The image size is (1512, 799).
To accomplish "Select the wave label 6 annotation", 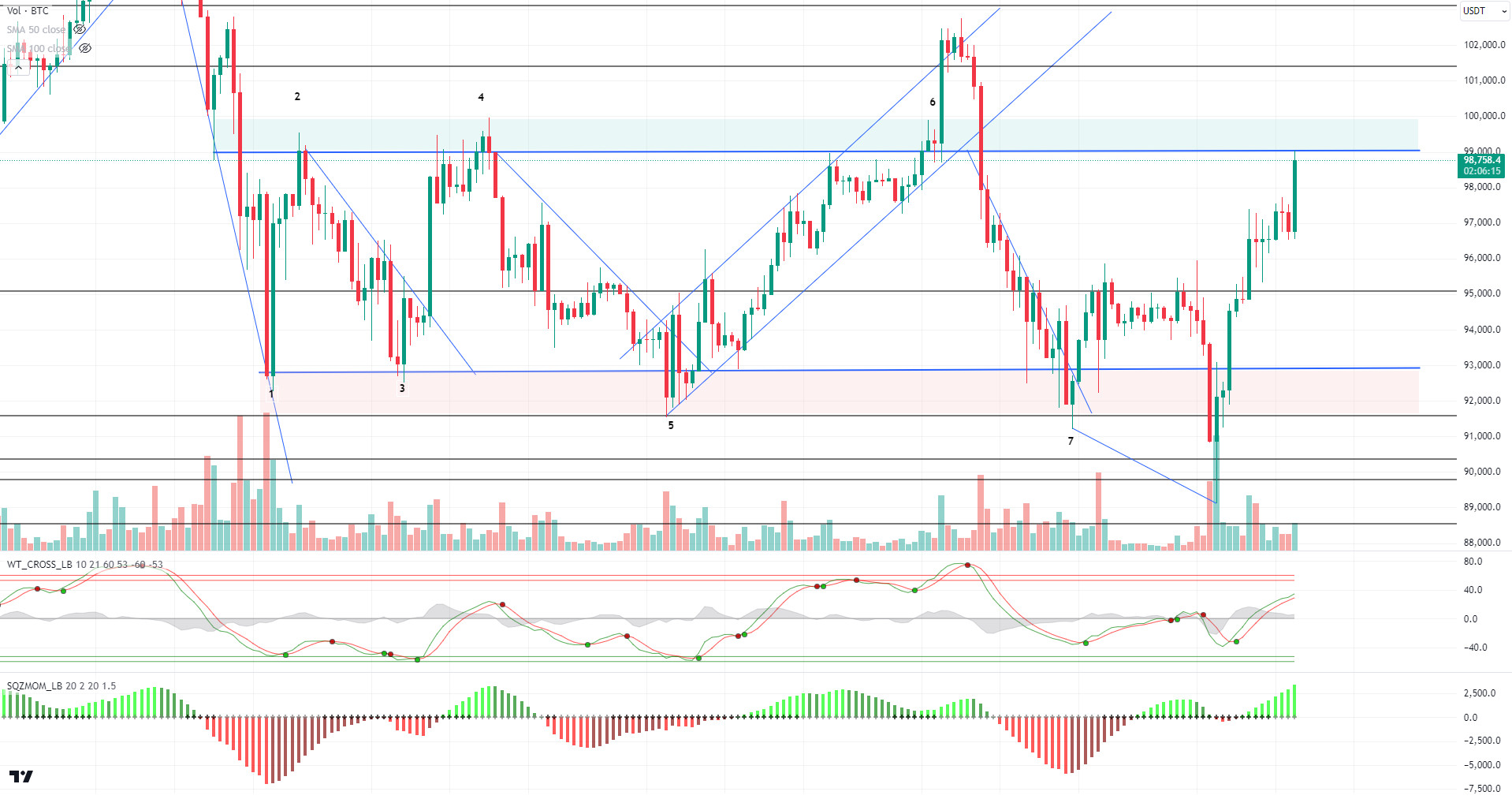I will pos(933,102).
